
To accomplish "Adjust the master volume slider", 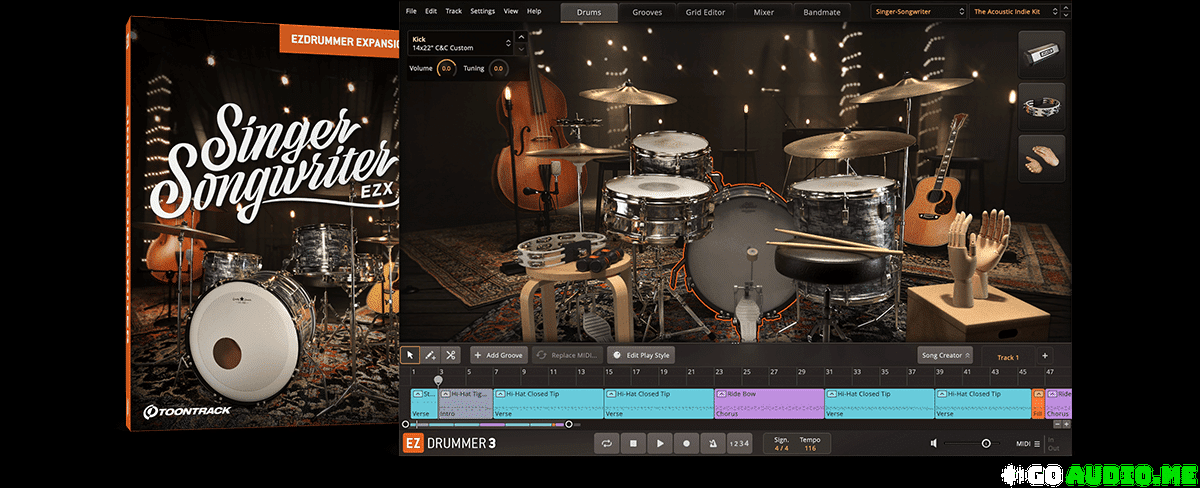I will point(986,443).
